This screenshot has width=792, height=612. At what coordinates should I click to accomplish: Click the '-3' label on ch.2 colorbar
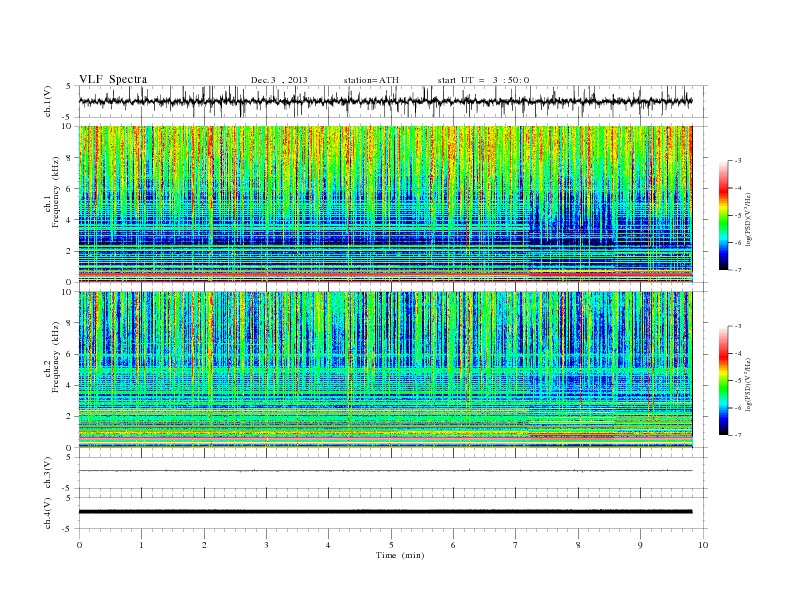[738, 326]
